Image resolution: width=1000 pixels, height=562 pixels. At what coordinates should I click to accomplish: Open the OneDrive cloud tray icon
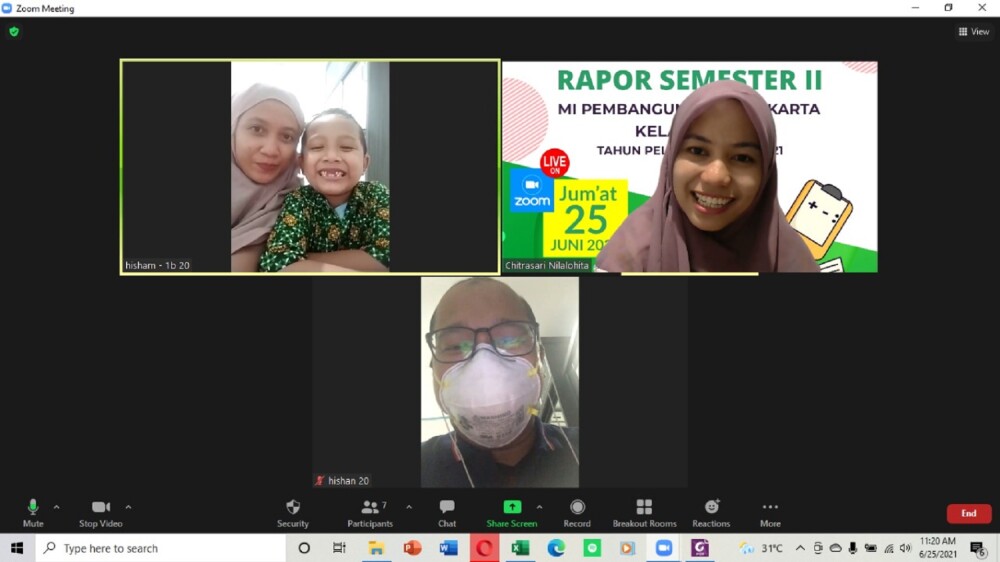pyautogui.click(x=835, y=548)
